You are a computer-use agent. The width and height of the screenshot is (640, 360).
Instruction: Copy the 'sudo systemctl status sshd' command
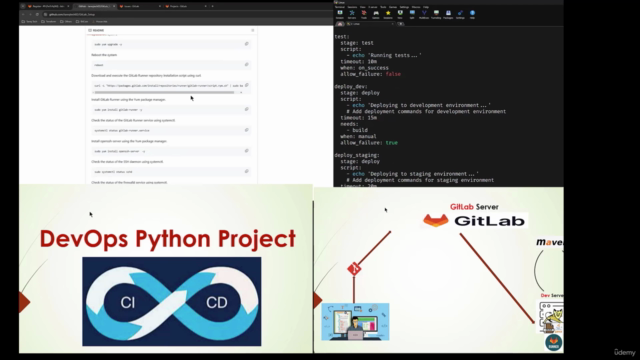(247, 171)
